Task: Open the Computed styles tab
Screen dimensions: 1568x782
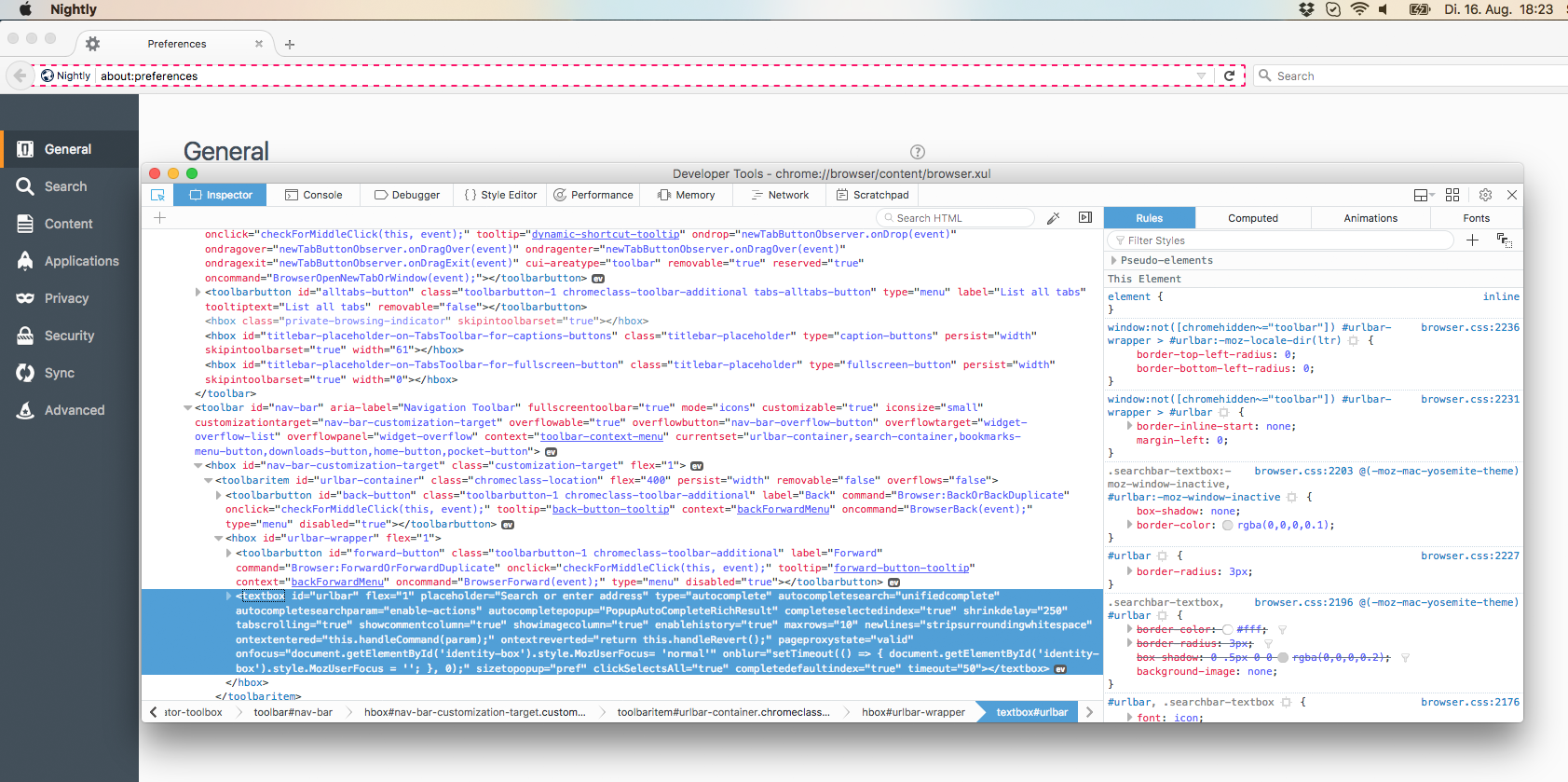Action: [1252, 218]
